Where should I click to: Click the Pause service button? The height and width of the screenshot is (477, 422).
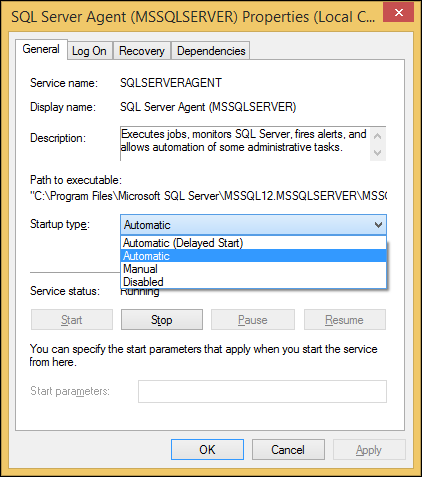coord(253,320)
